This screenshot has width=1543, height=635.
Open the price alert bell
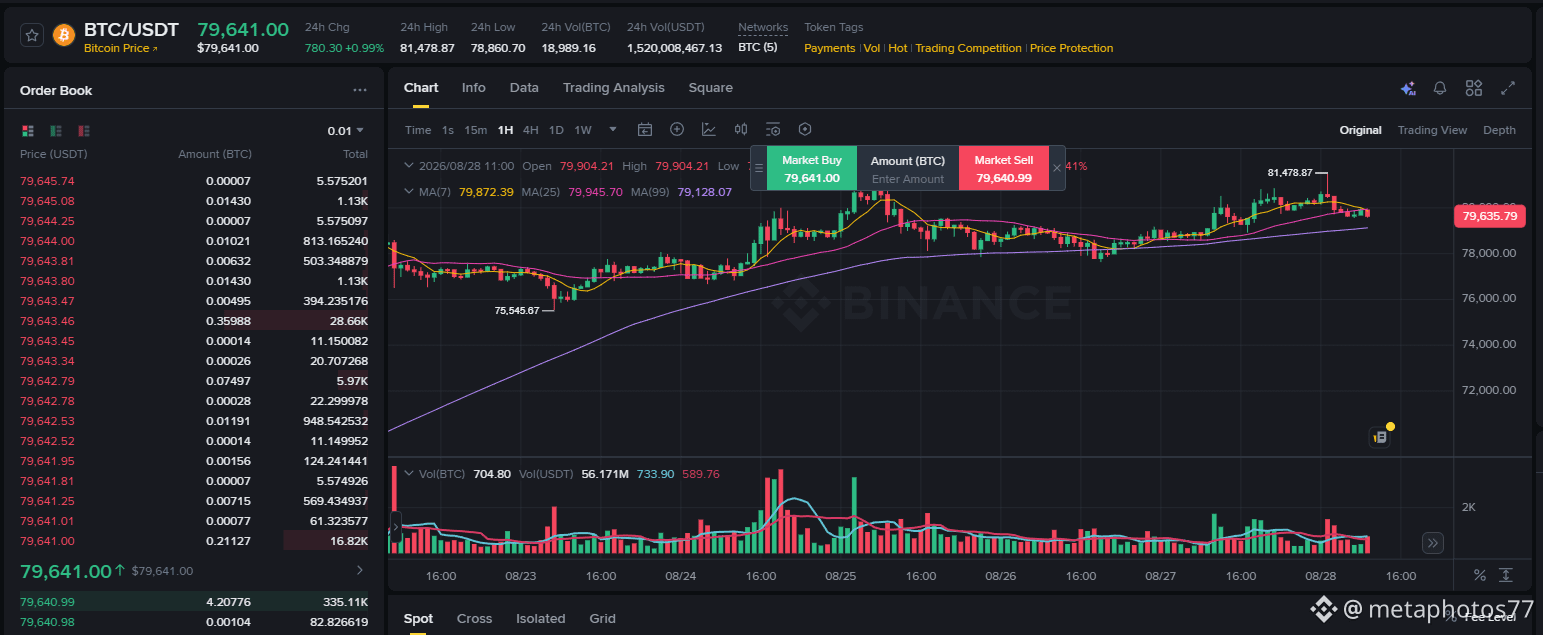[1440, 88]
